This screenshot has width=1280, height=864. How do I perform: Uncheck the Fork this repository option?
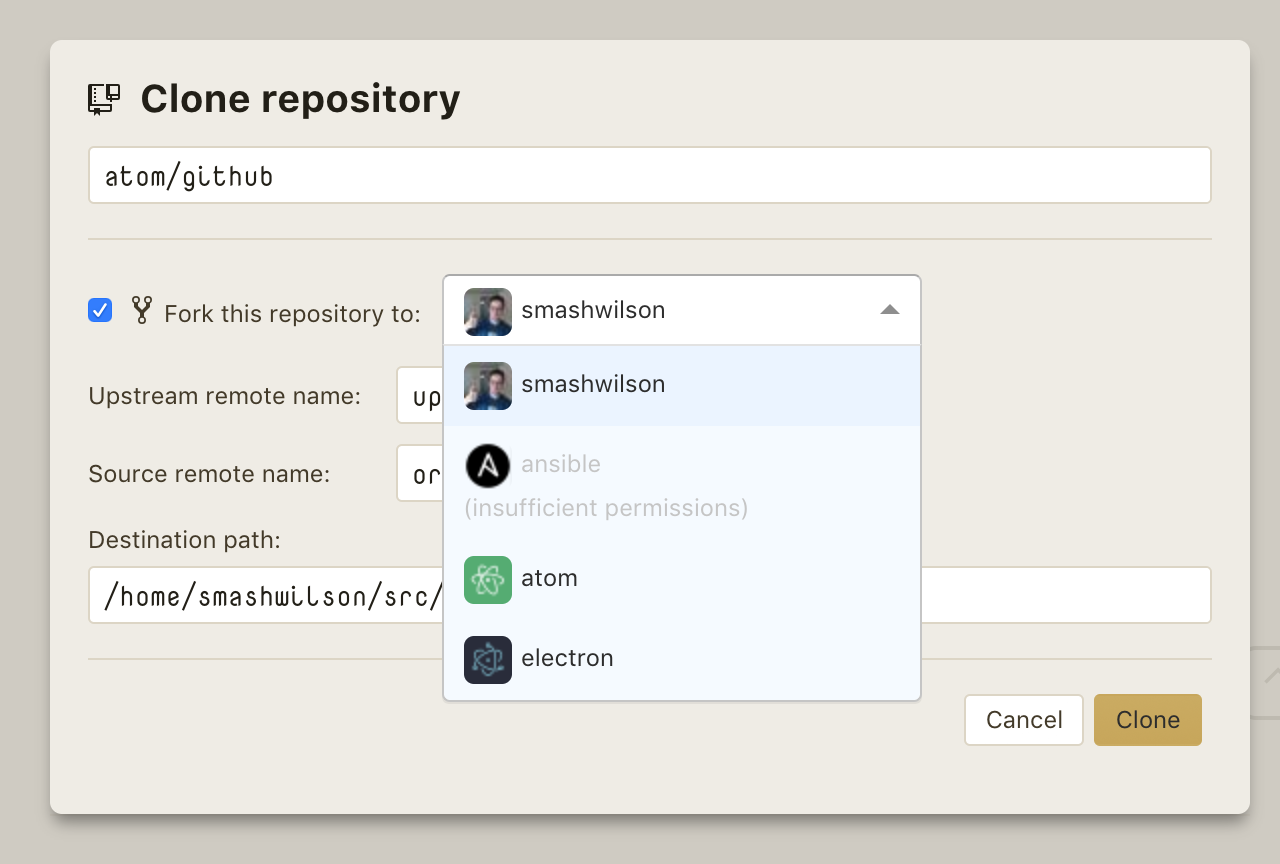pyautogui.click(x=99, y=311)
